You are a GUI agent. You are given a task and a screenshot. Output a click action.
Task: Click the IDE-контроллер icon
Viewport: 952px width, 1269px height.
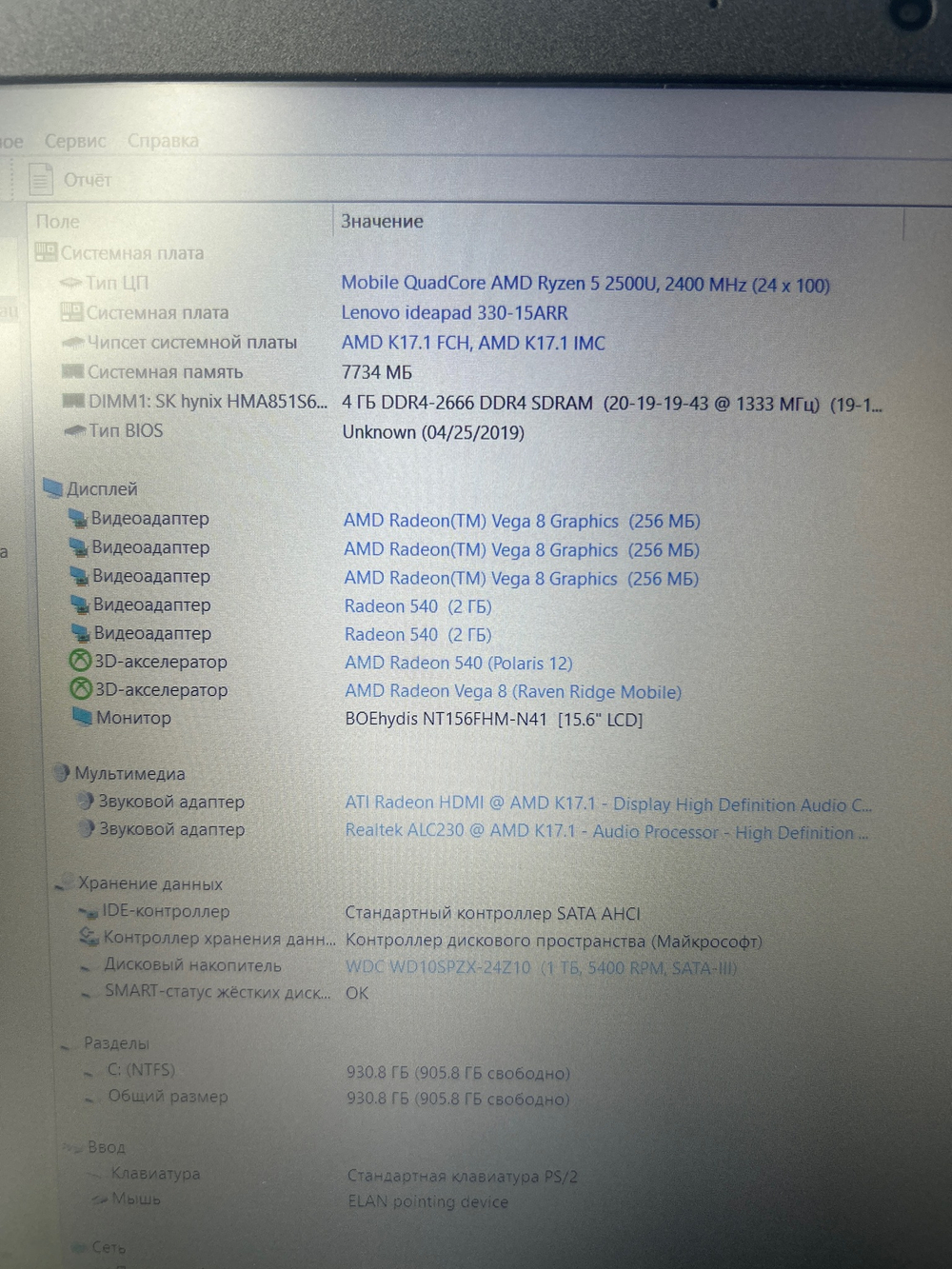pyautogui.click(x=87, y=911)
